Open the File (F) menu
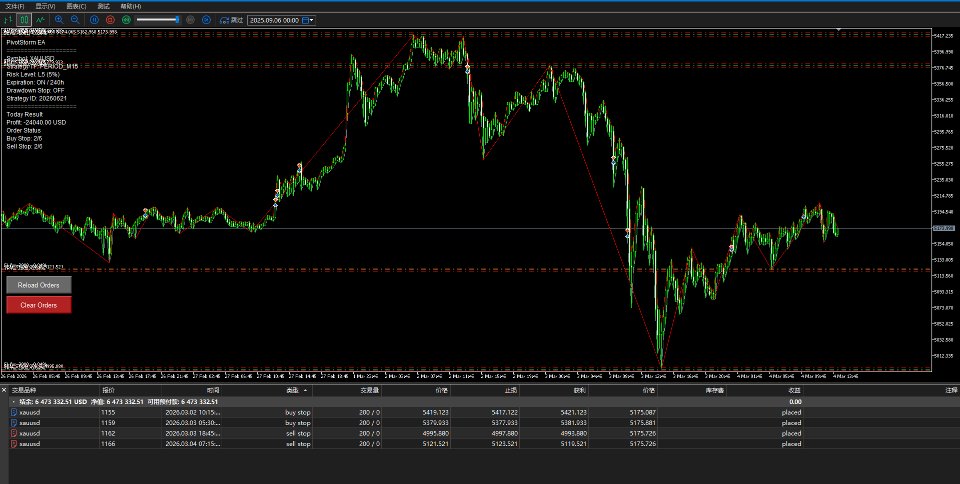 [x=15, y=6]
